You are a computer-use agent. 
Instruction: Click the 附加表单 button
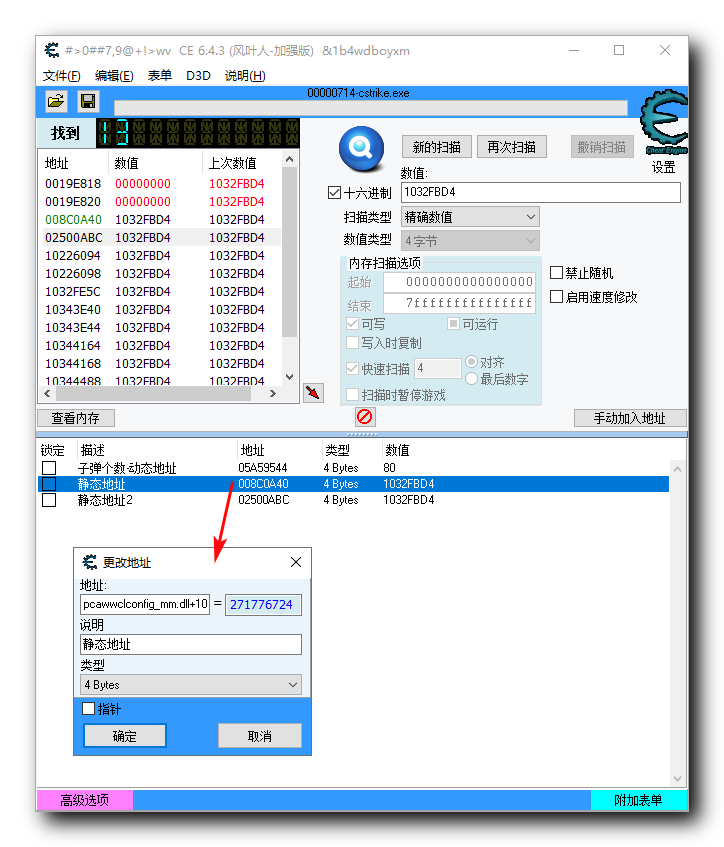pyautogui.click(x=639, y=800)
